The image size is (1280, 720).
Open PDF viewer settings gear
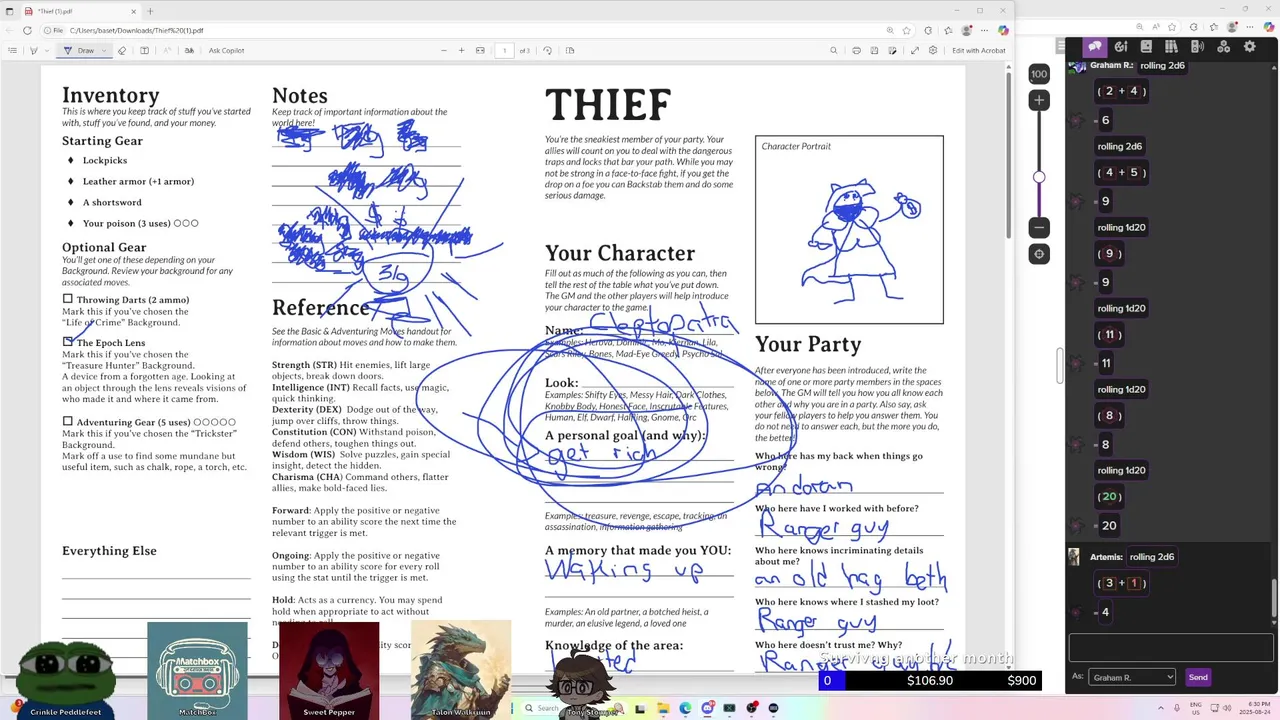tap(933, 50)
